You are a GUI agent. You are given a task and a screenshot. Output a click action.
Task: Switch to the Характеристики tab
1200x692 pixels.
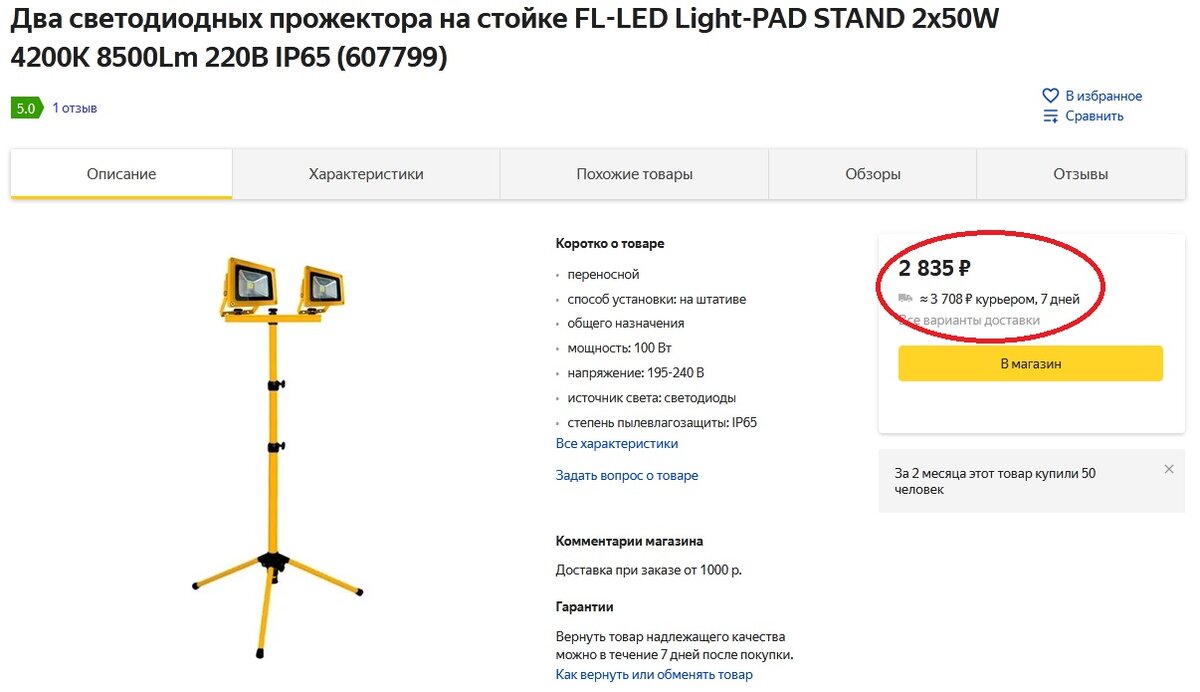pyautogui.click(x=366, y=174)
